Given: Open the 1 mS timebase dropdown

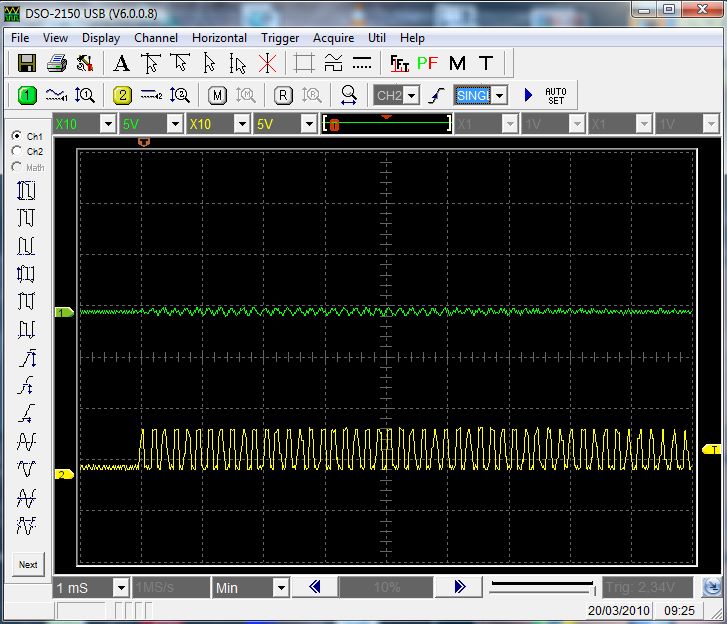Looking at the screenshot, I should coord(121,588).
